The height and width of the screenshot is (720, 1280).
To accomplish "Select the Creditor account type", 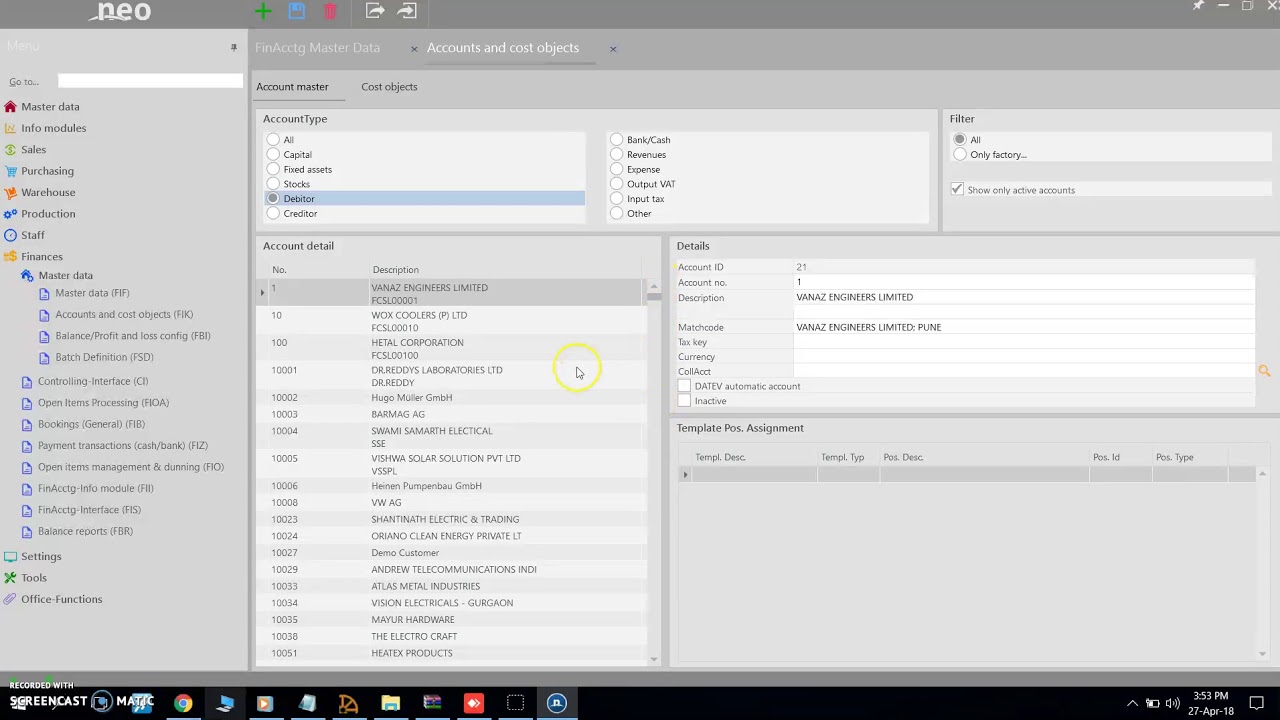I will 273,214.
